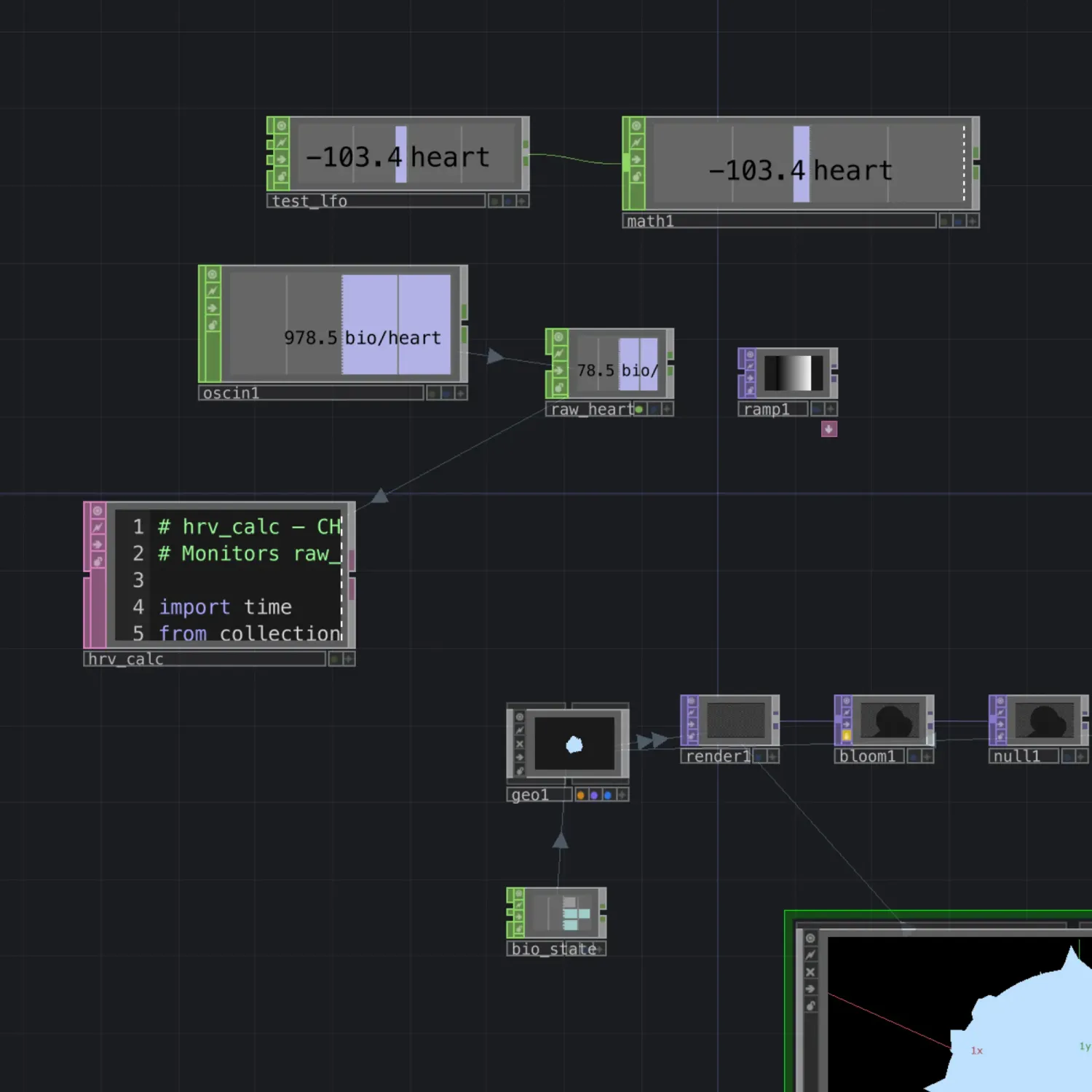Select the bio_state name label
Image resolution: width=1092 pixels, height=1092 pixels.
pyautogui.click(x=553, y=949)
